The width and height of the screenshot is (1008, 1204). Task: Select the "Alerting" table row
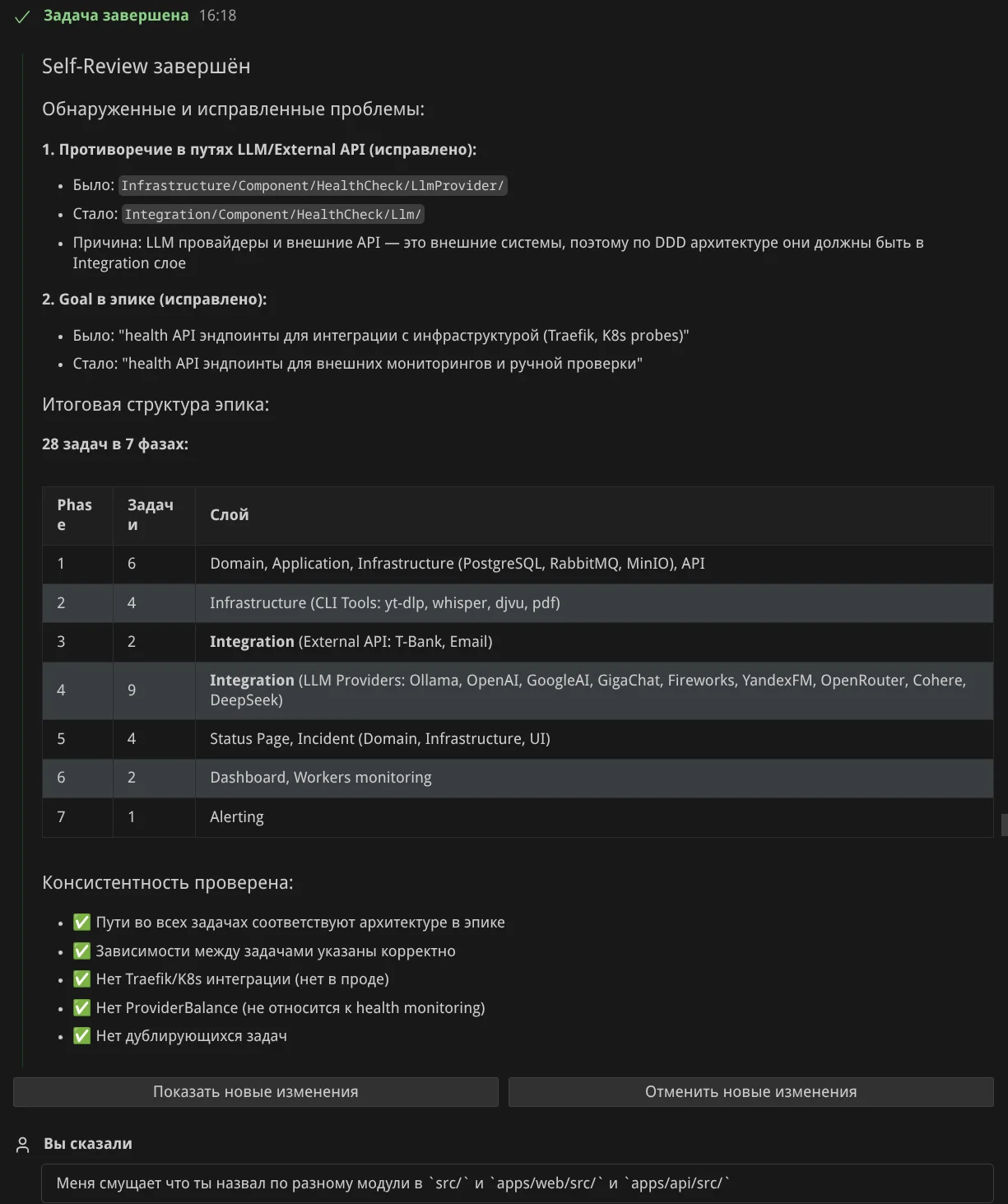237,817
